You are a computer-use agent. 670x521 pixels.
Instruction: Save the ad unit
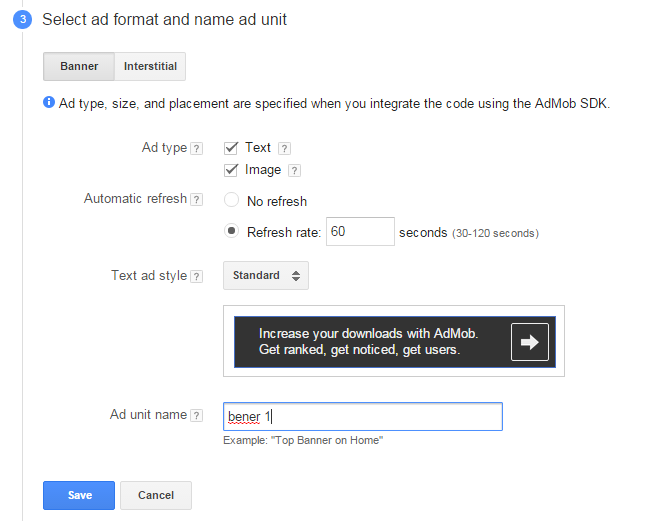79,495
